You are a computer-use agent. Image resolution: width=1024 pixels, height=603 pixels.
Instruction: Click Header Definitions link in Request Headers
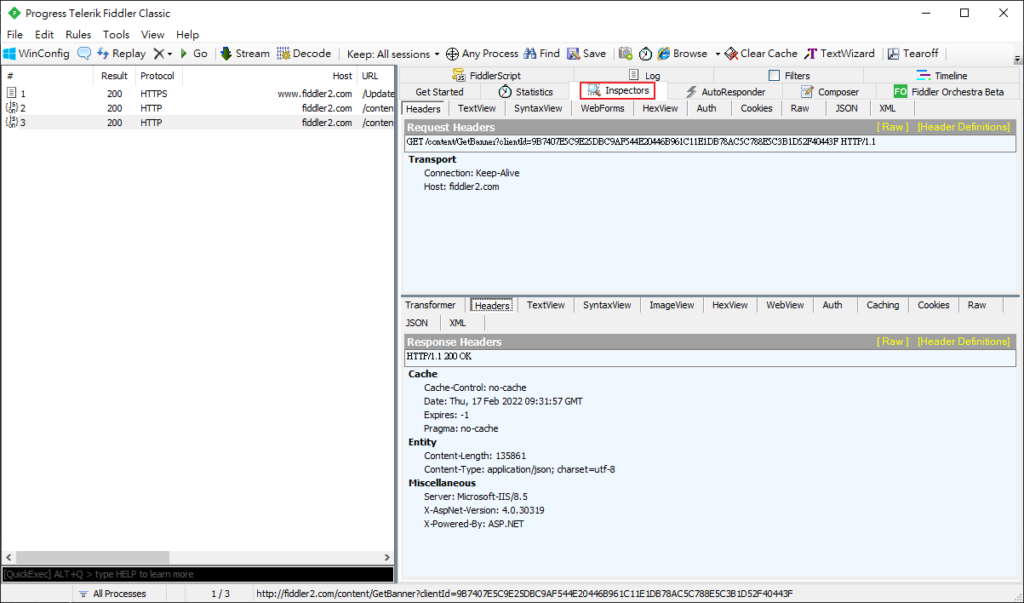click(963, 127)
